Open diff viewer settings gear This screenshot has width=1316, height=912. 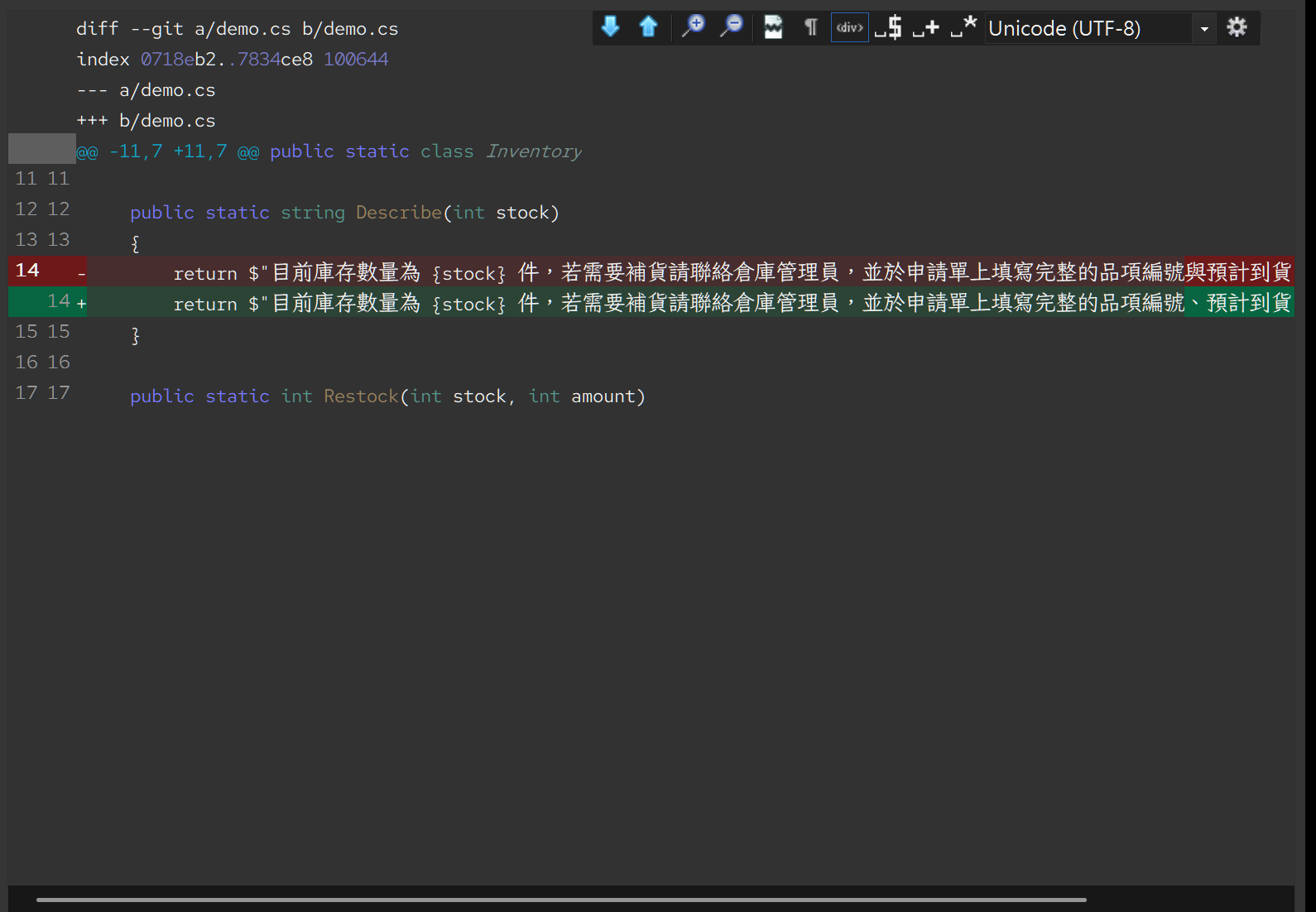(x=1237, y=27)
